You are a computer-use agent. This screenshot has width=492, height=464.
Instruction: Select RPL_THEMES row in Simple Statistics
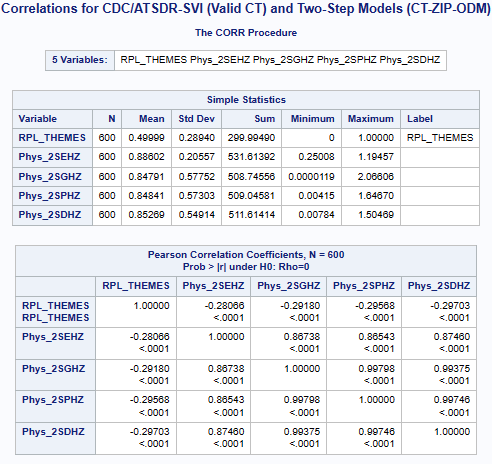(246, 138)
